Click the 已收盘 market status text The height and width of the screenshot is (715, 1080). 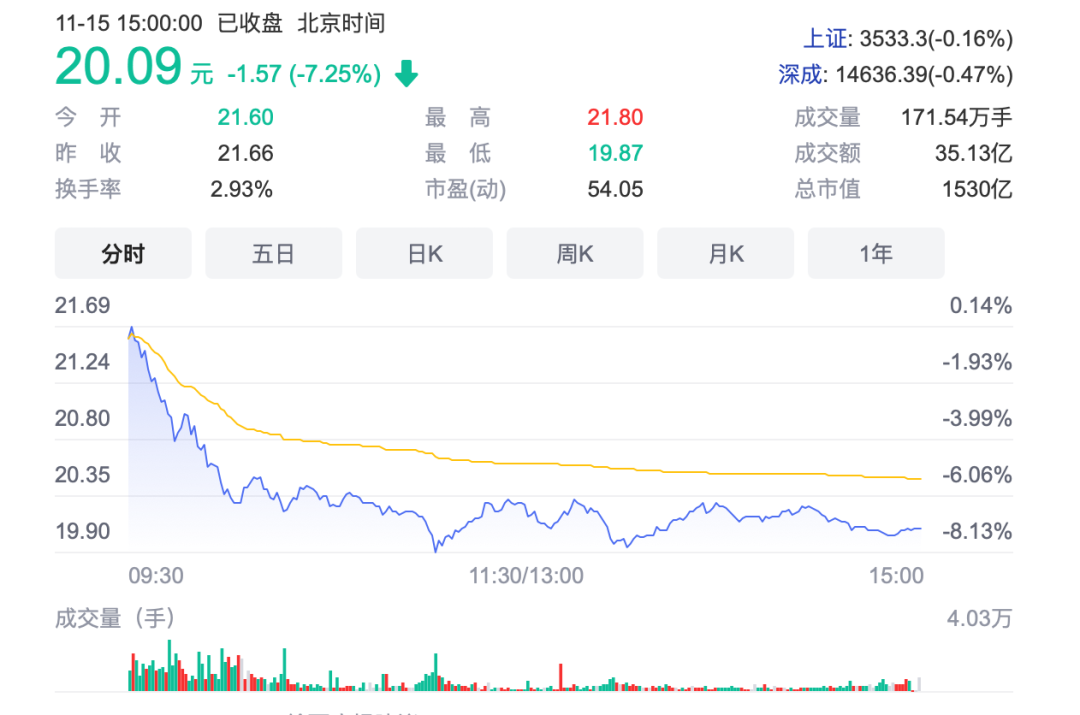pyautogui.click(x=250, y=23)
